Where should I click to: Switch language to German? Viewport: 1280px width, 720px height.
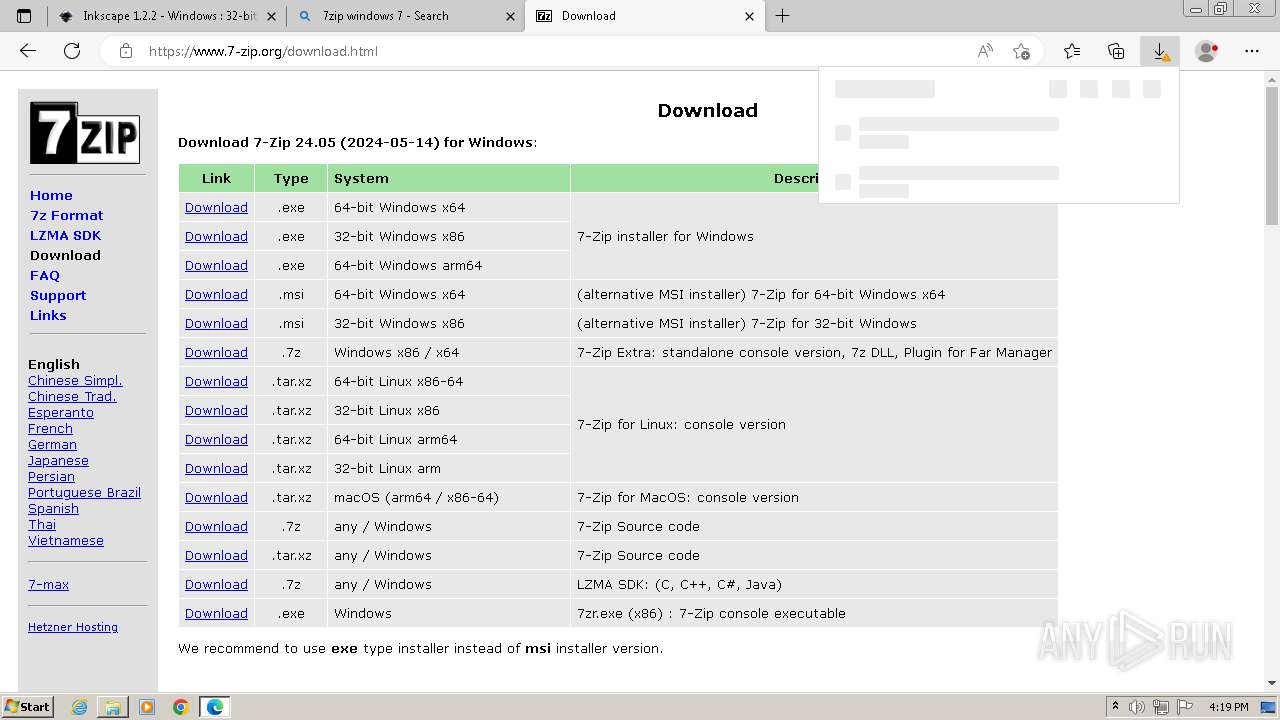pos(52,444)
